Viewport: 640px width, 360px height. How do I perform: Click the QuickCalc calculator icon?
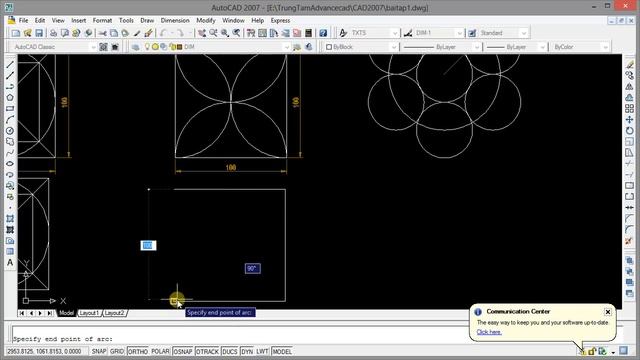(x=309, y=33)
